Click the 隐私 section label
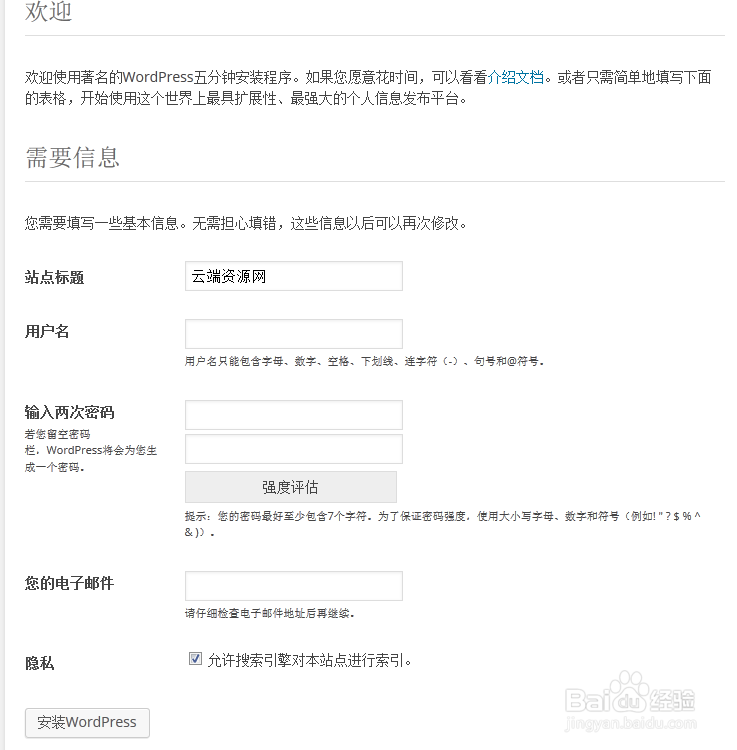This screenshot has height=750, width=737. click(39, 663)
